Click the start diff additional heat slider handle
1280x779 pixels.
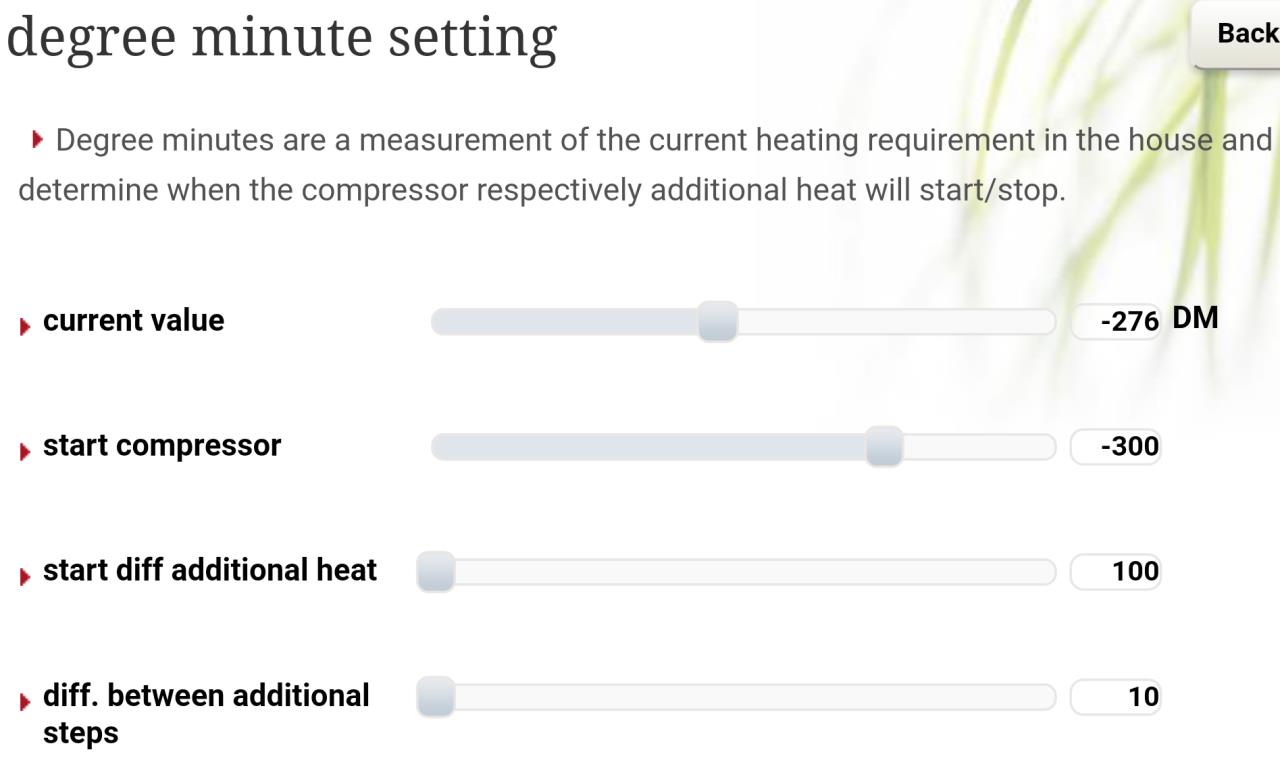435,572
